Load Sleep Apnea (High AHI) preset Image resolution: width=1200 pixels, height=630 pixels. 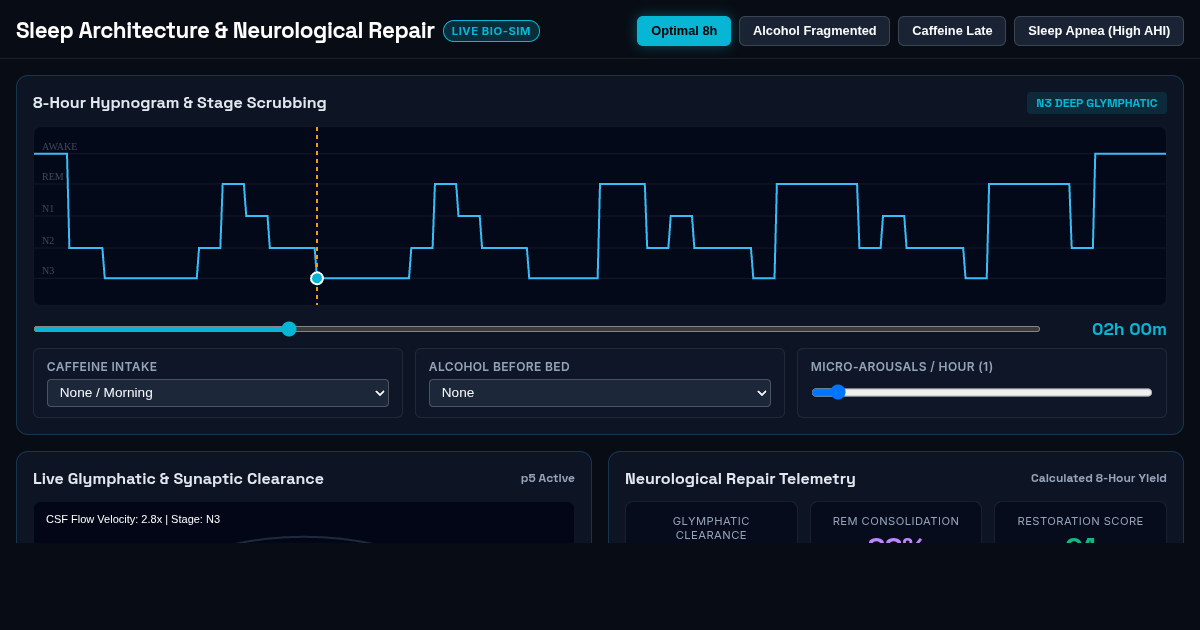tap(1099, 31)
